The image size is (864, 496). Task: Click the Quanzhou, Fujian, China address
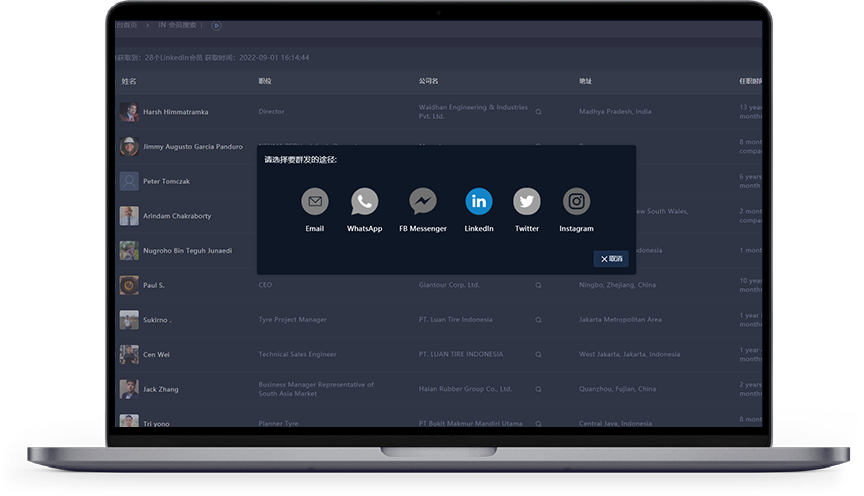(617, 389)
